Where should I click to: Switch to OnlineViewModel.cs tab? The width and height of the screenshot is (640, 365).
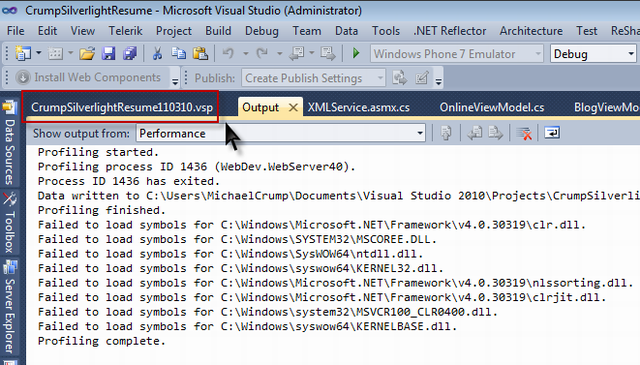(x=492, y=107)
